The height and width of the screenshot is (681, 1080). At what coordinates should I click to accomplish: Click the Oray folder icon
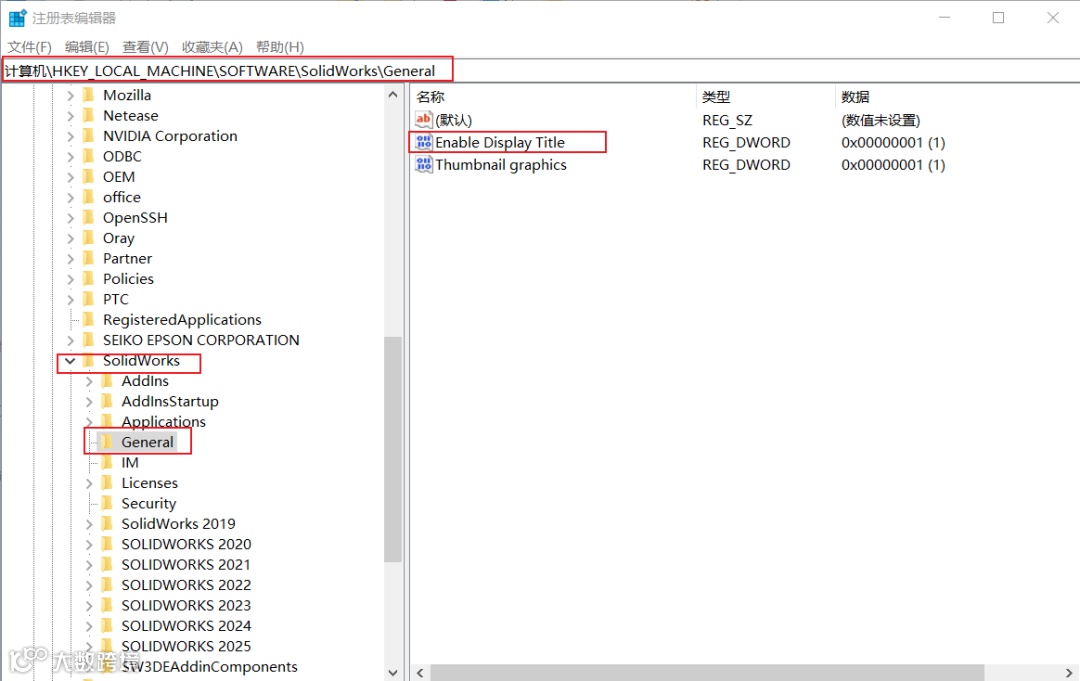(88, 238)
